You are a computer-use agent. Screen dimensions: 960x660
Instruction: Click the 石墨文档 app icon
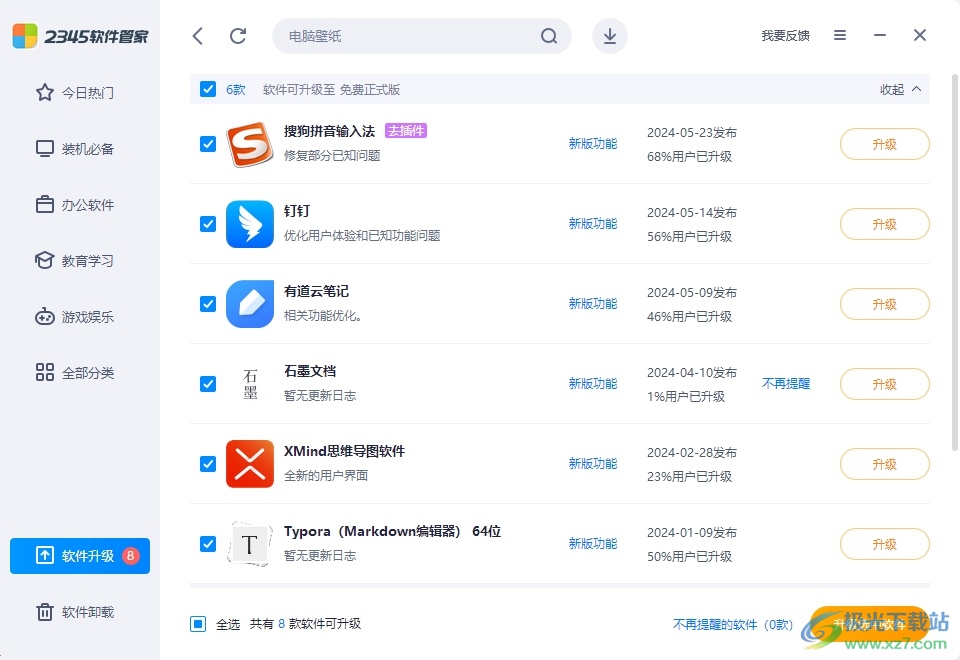250,384
